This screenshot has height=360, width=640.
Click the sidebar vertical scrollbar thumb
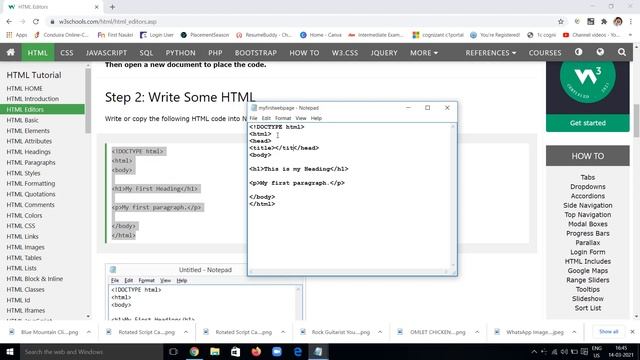(x=88, y=101)
